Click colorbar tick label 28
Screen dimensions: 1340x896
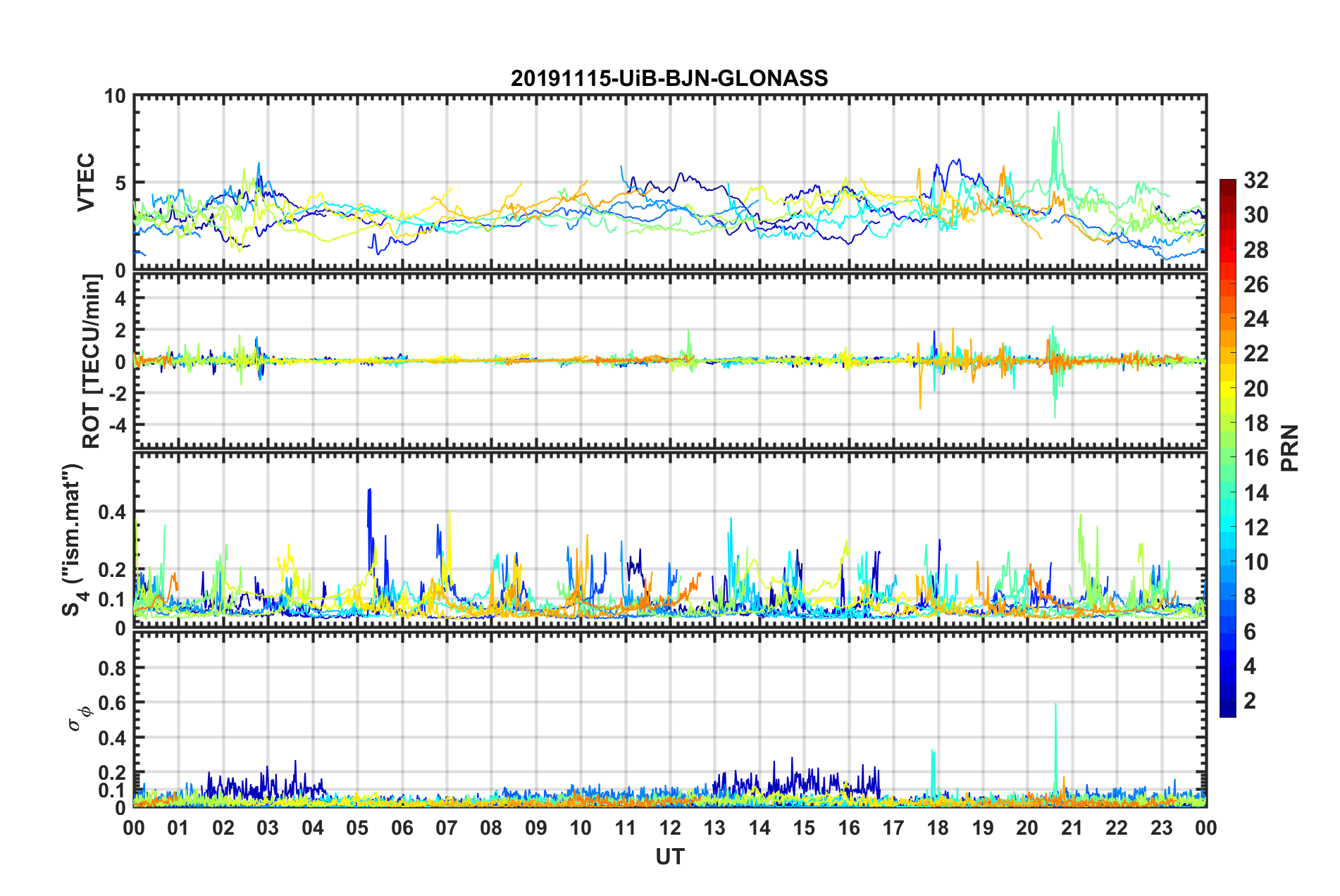[x=1255, y=250]
